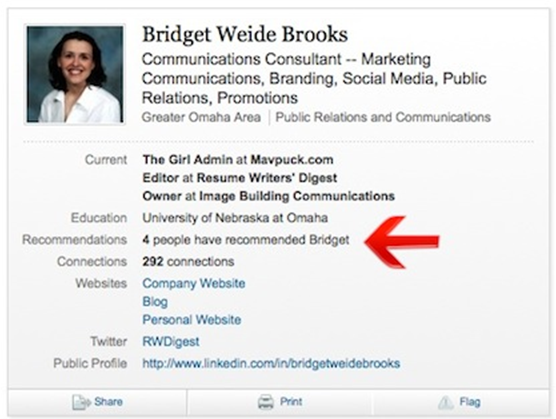Viewport: 556px width, 419px height.
Task: Open the linkedin.com public profile URL
Action: point(271,363)
